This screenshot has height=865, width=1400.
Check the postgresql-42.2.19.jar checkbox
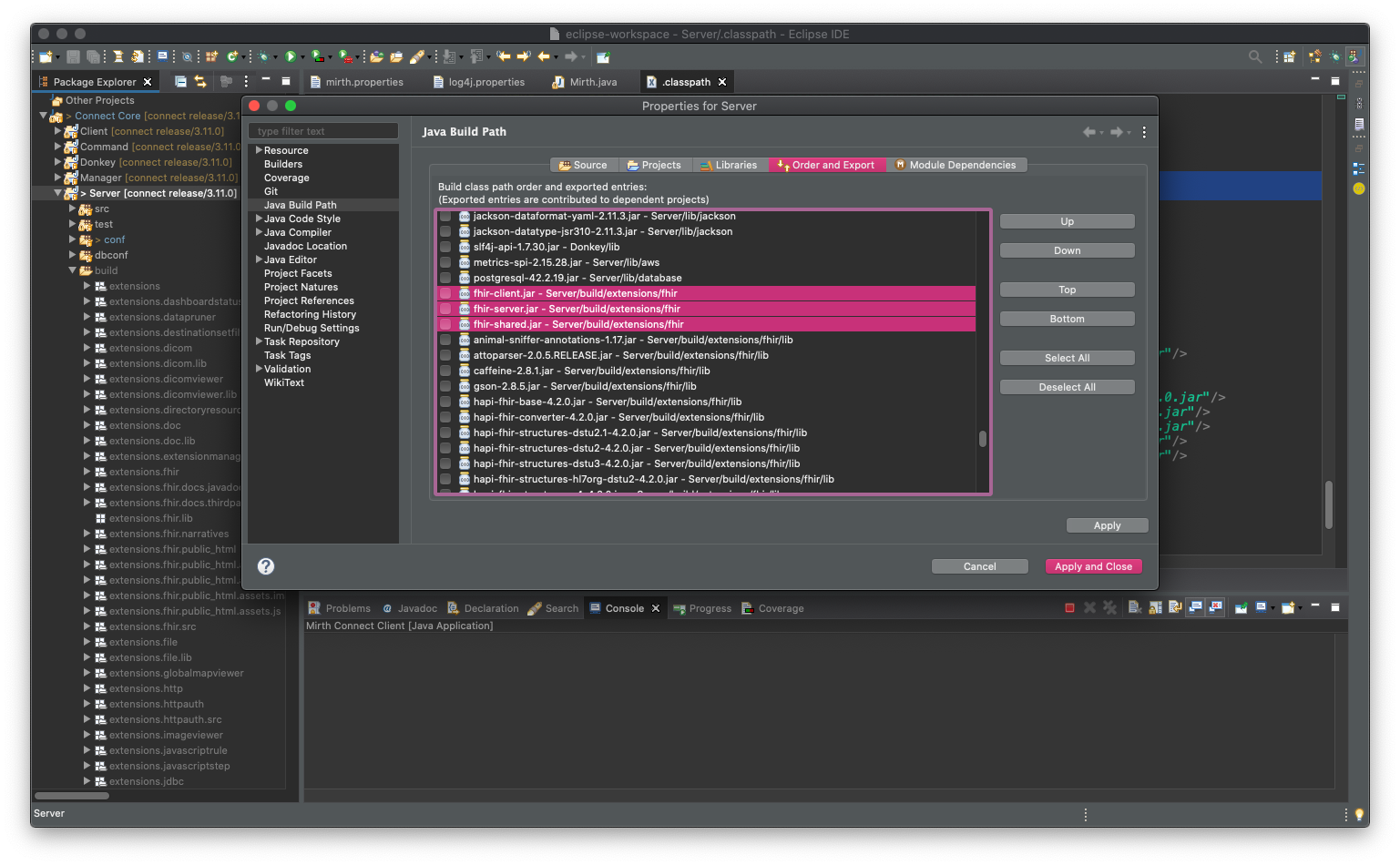[445, 278]
